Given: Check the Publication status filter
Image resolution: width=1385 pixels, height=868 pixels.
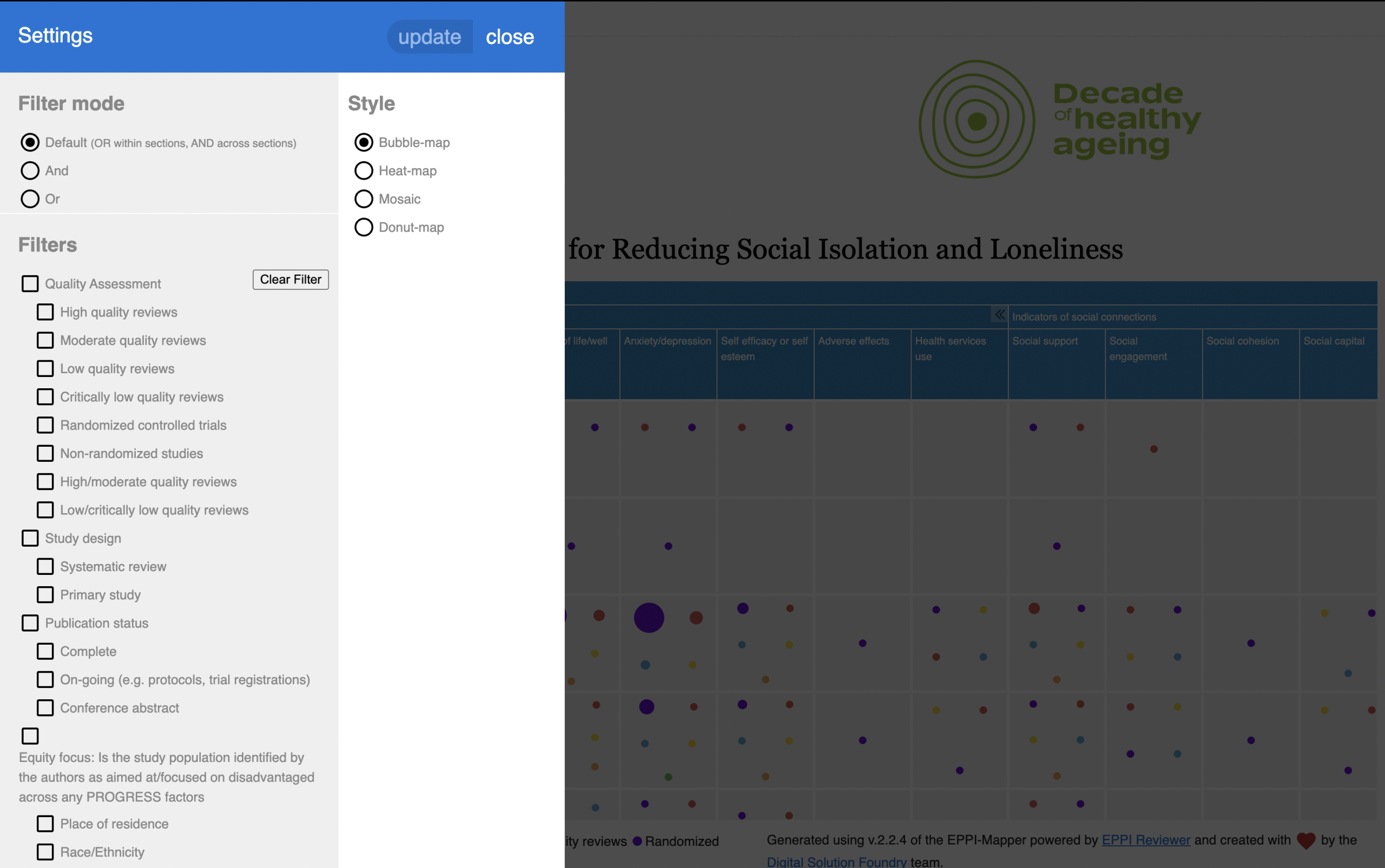Looking at the screenshot, I should (x=30, y=623).
